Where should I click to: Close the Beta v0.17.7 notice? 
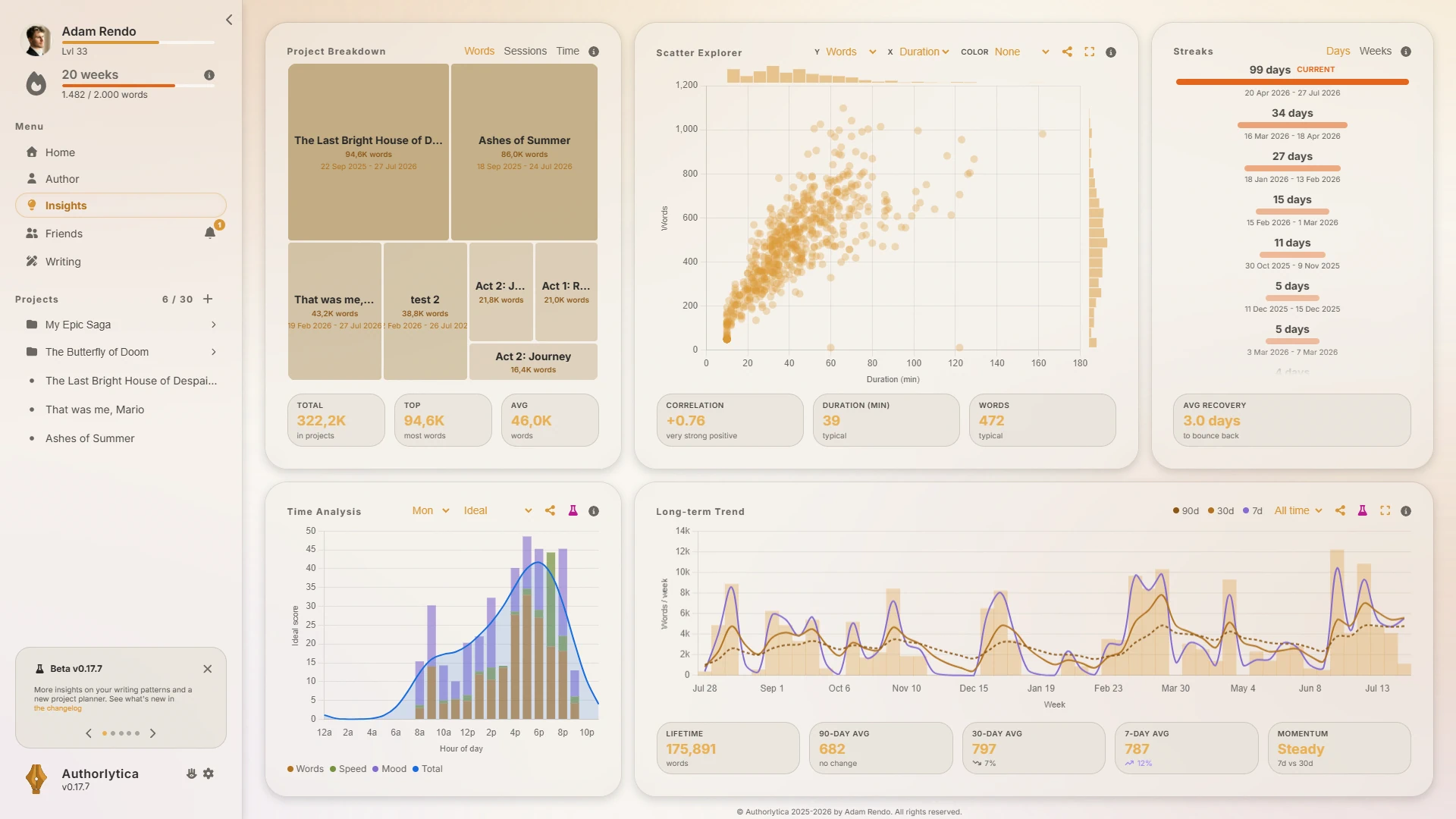pos(208,669)
